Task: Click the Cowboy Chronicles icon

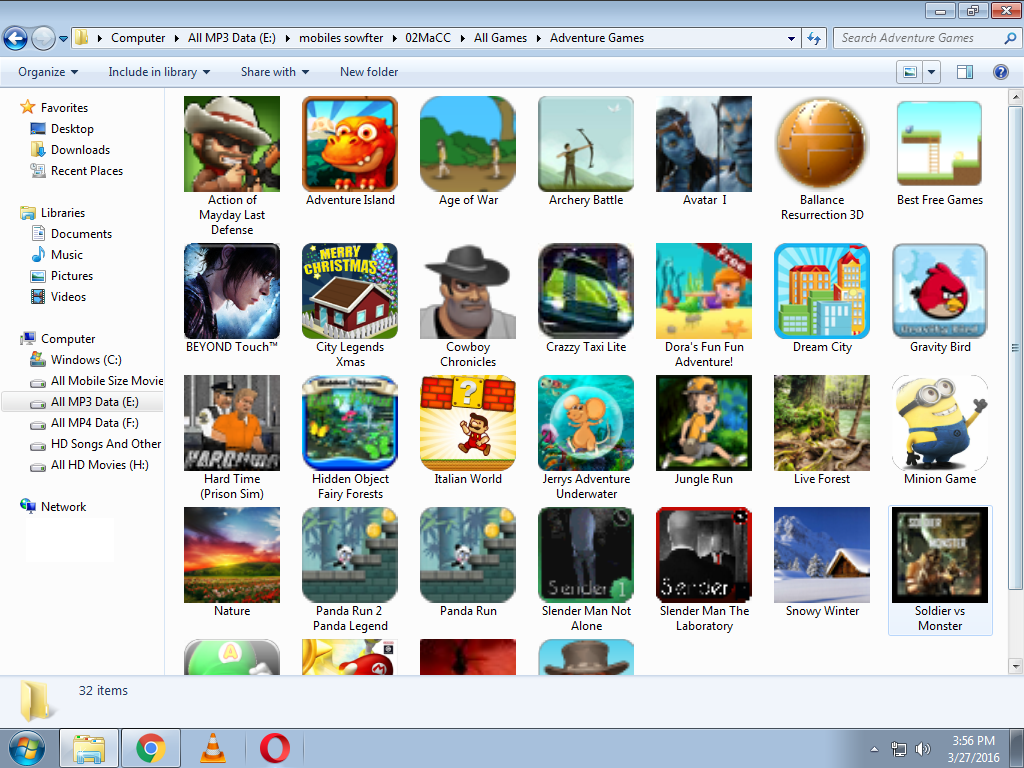Action: (468, 291)
